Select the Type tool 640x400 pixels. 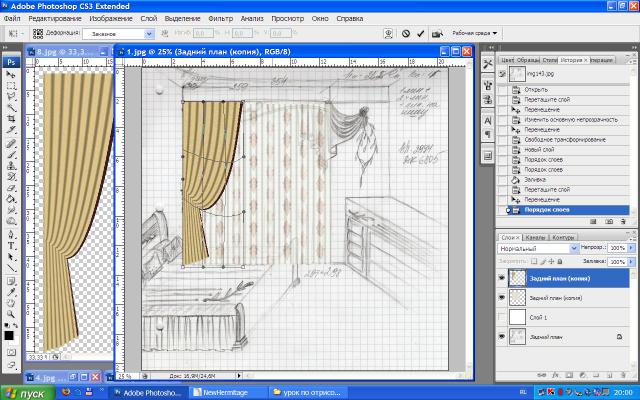(x=11, y=244)
